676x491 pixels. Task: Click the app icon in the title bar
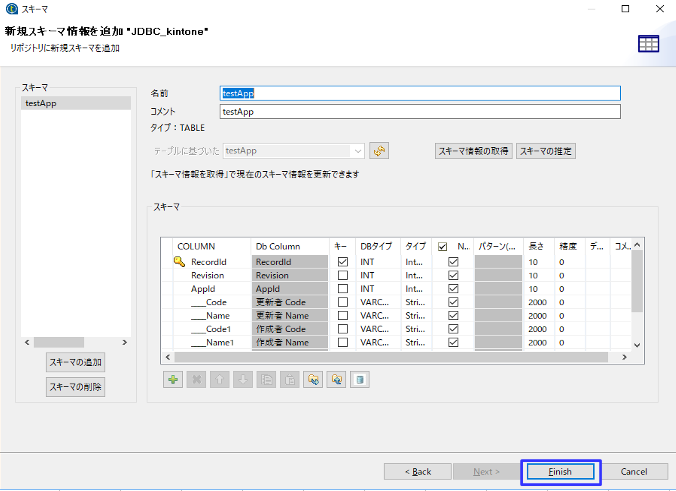click(12, 9)
